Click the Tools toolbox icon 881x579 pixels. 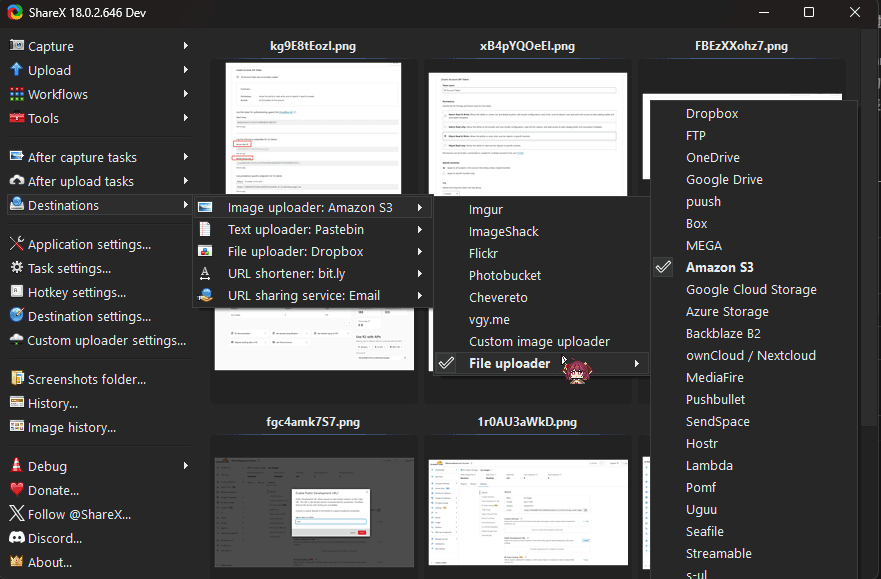click(17, 118)
